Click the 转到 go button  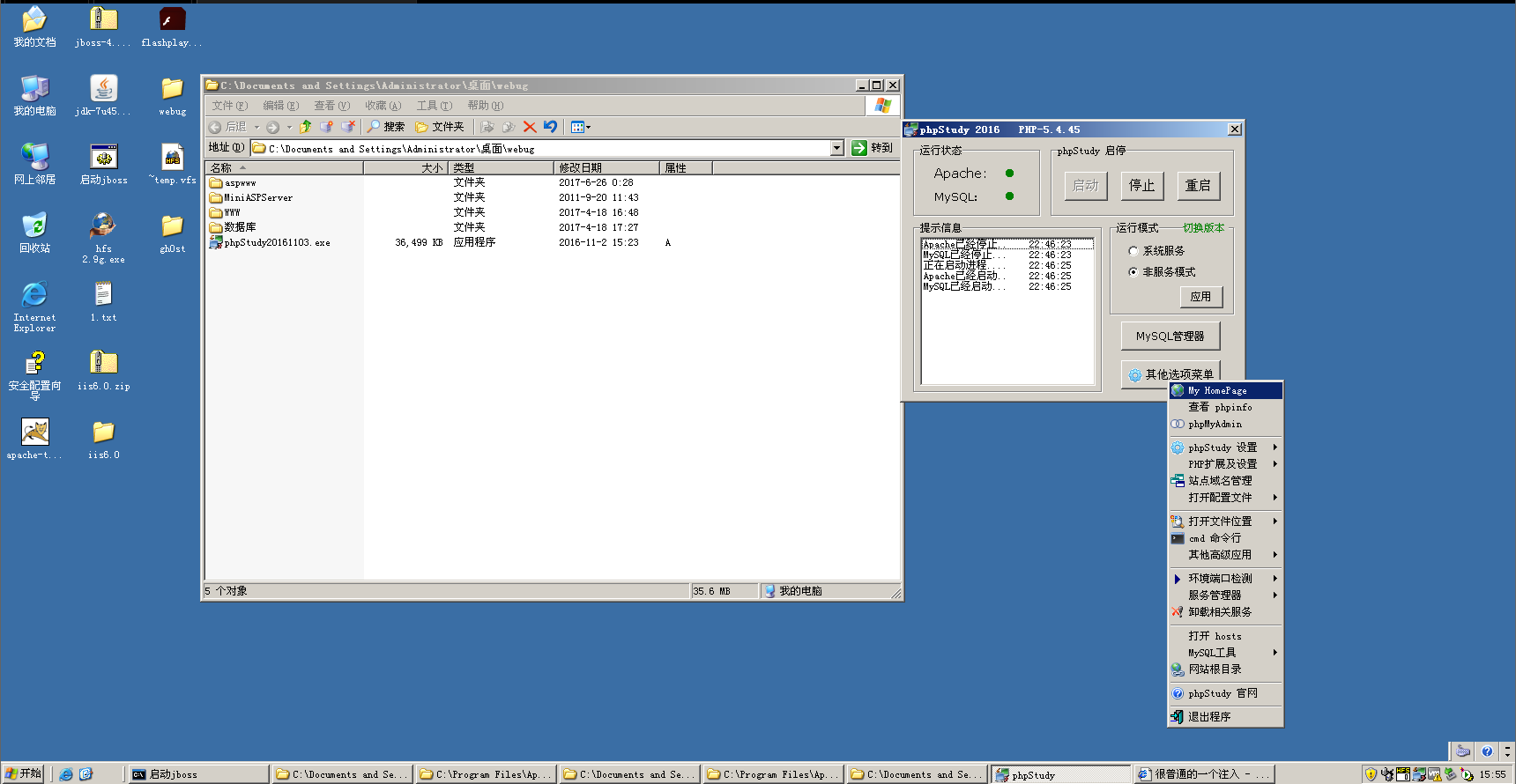coord(873,148)
